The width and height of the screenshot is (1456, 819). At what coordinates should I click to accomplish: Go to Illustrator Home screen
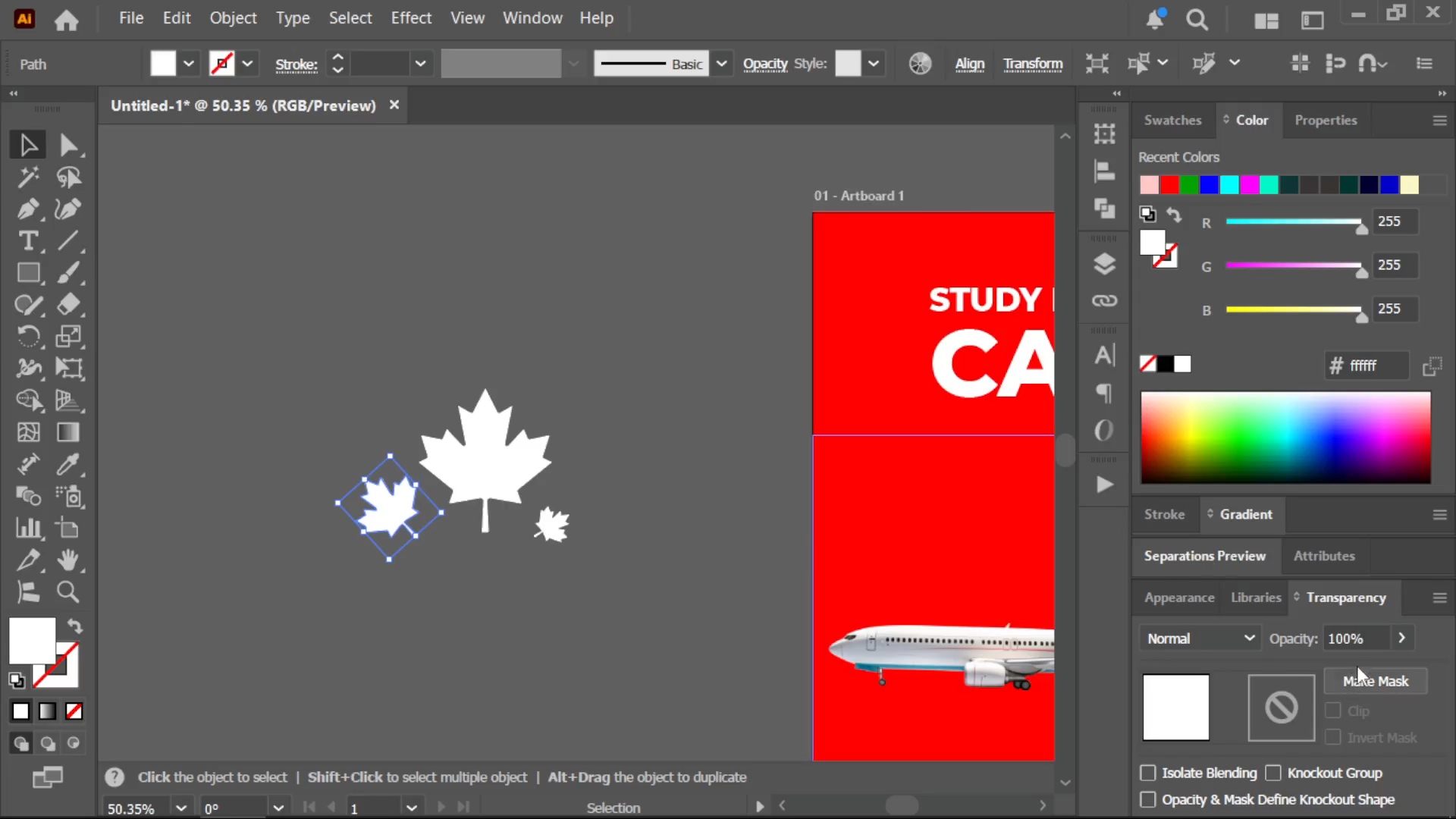[x=66, y=20]
